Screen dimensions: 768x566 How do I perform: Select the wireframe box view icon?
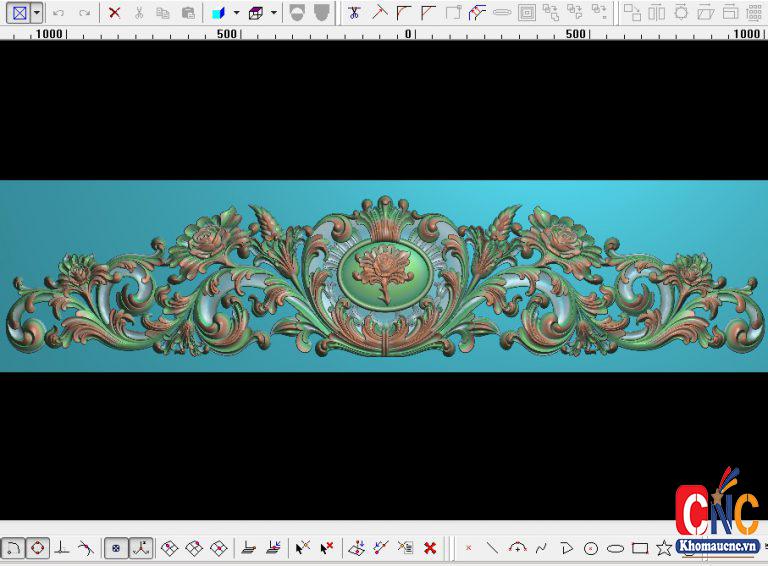[x=256, y=13]
